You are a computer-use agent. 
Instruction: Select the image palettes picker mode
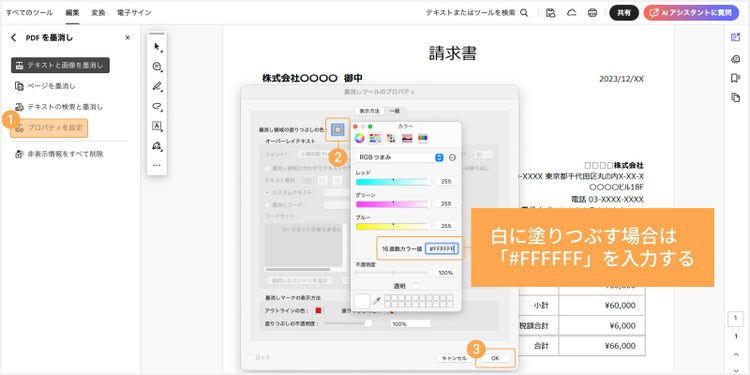click(407, 138)
